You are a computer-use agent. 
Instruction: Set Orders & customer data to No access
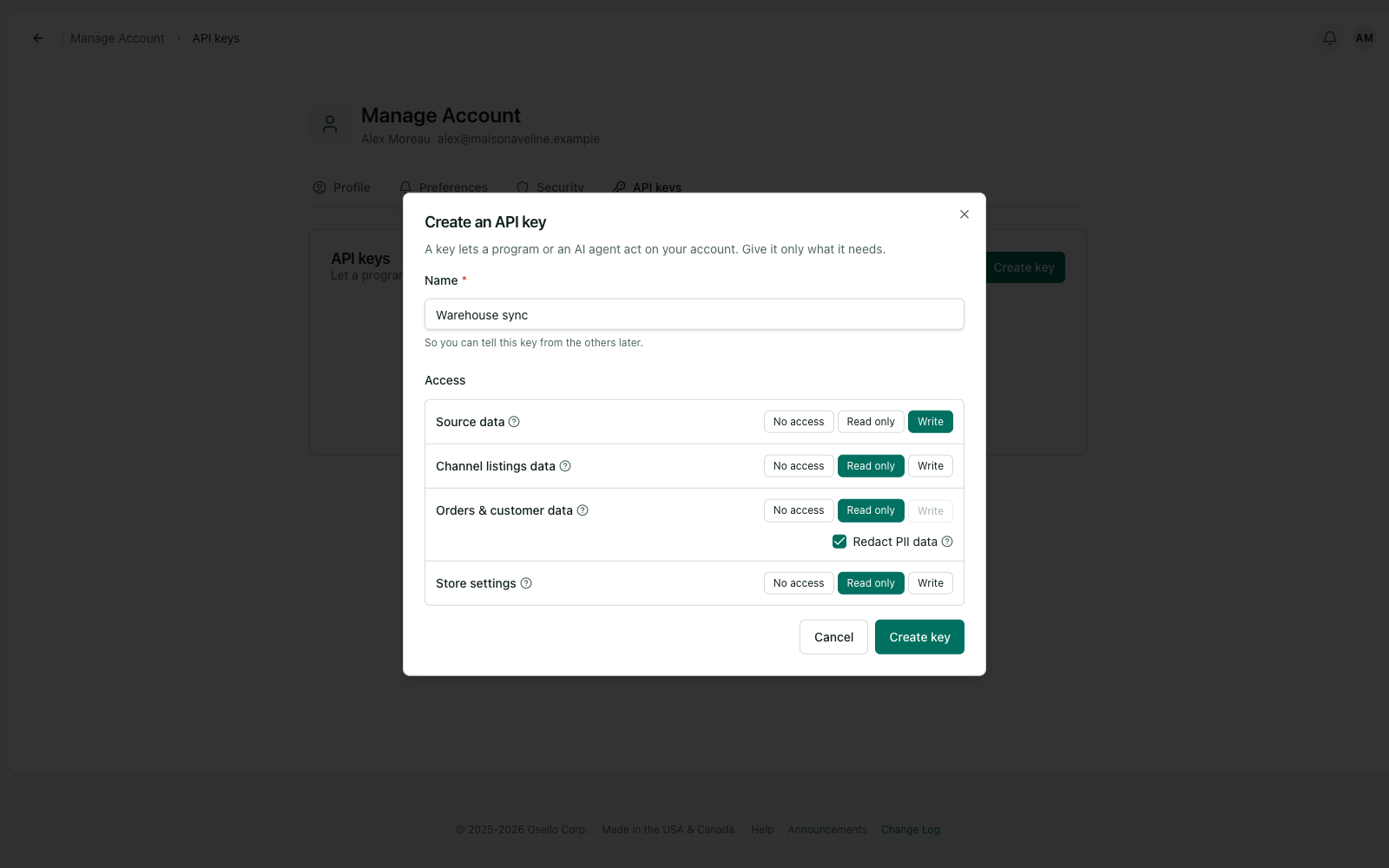799,510
